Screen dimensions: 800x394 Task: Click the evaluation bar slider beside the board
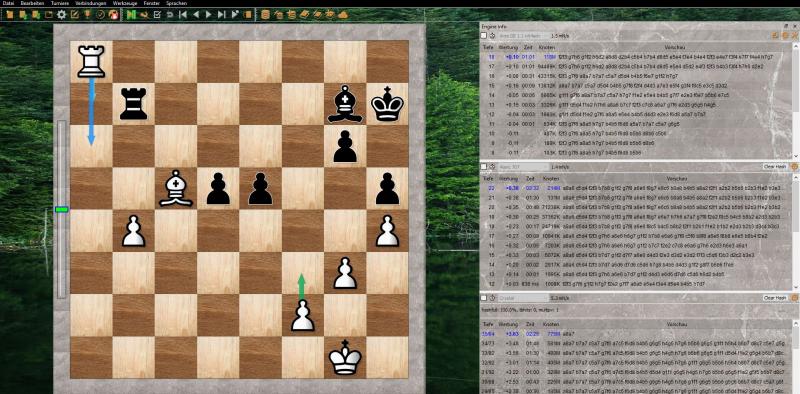pyautogui.click(x=61, y=209)
